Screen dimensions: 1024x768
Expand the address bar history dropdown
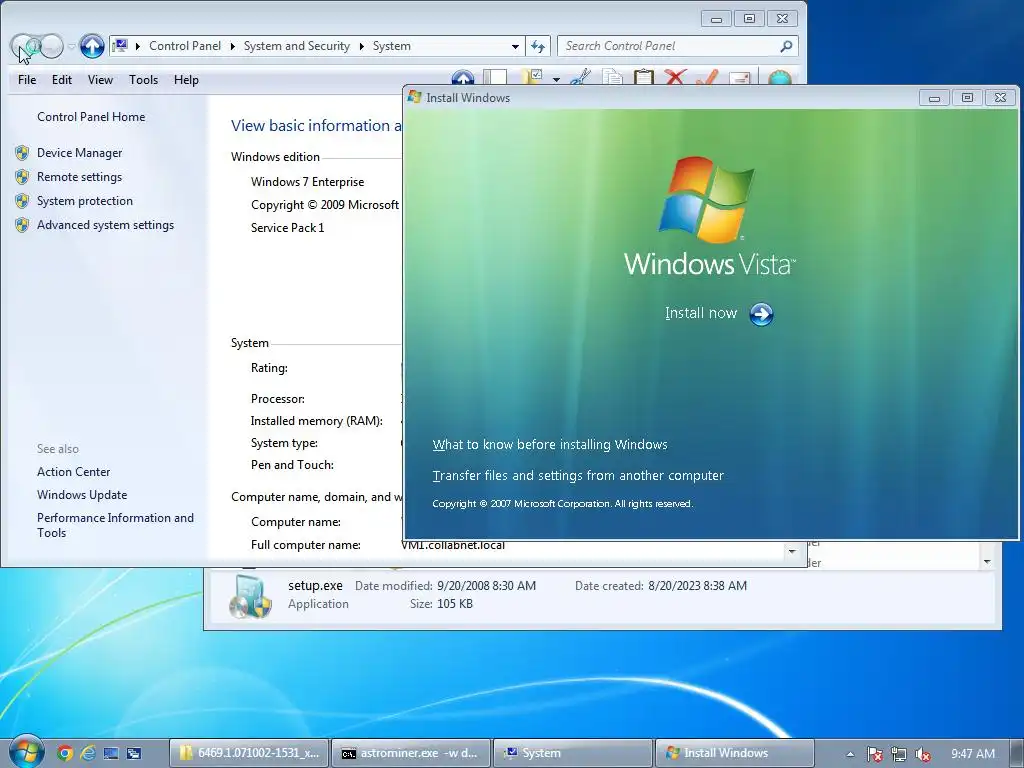click(x=515, y=46)
